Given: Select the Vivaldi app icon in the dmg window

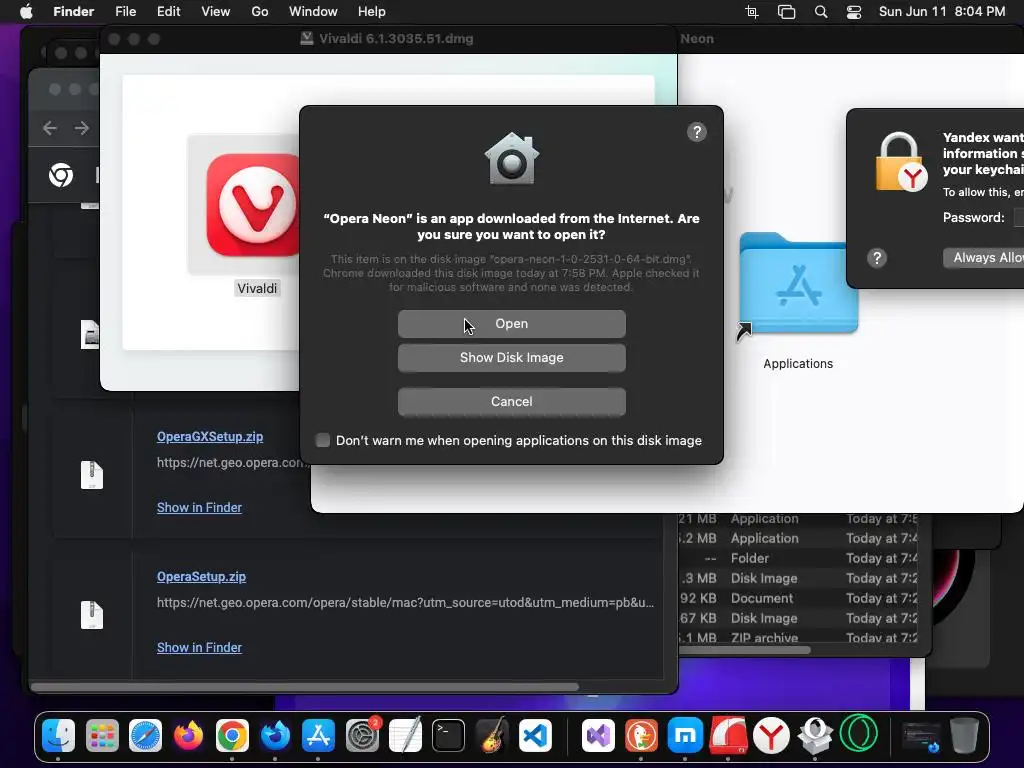Looking at the screenshot, I should pyautogui.click(x=253, y=205).
